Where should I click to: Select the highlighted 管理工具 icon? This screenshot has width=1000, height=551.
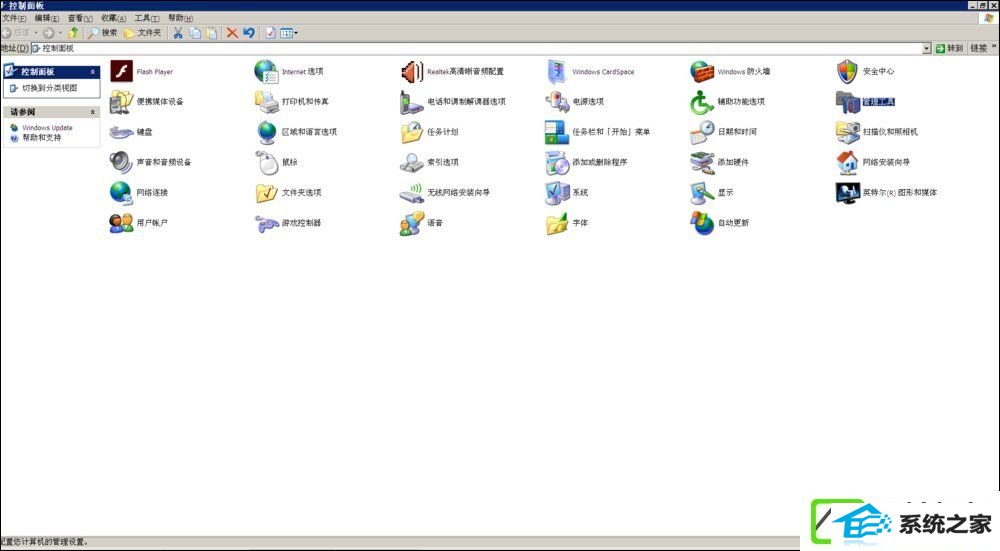coord(848,101)
